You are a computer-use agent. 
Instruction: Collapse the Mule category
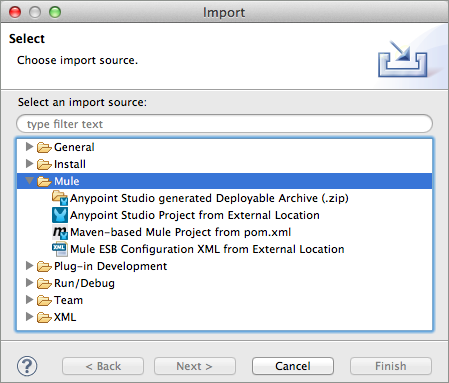(x=29, y=181)
